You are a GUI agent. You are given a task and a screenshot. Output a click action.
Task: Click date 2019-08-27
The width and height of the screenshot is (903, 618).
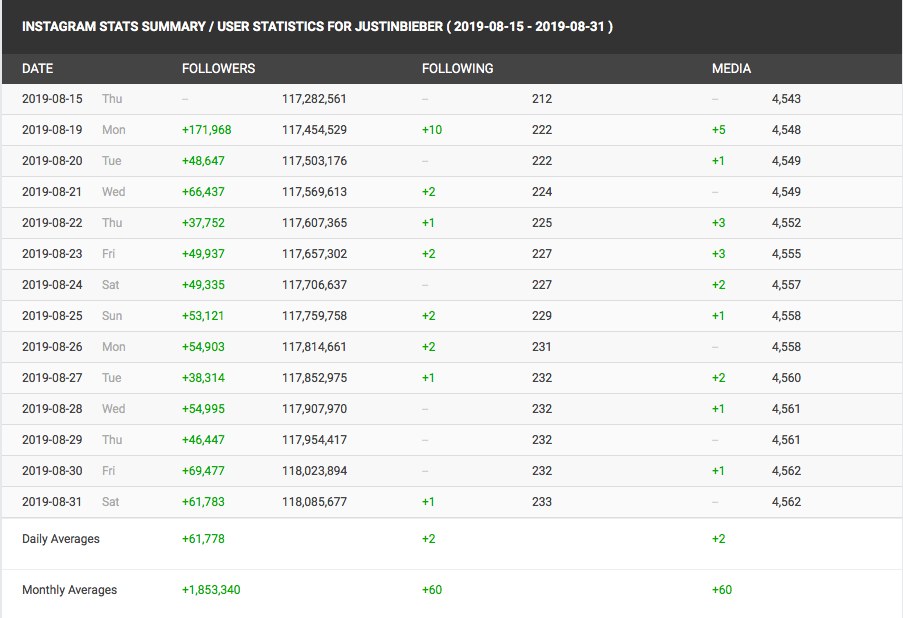[52, 378]
